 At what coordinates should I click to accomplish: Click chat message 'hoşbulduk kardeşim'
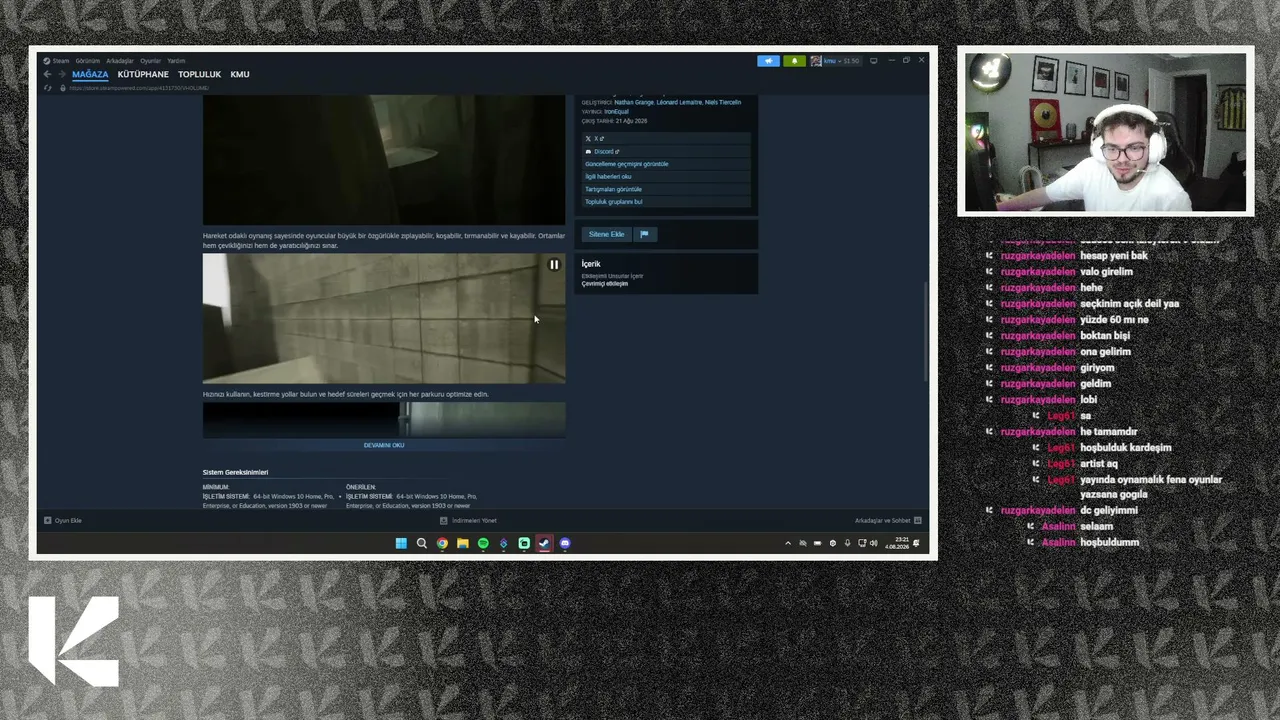[1126, 448]
